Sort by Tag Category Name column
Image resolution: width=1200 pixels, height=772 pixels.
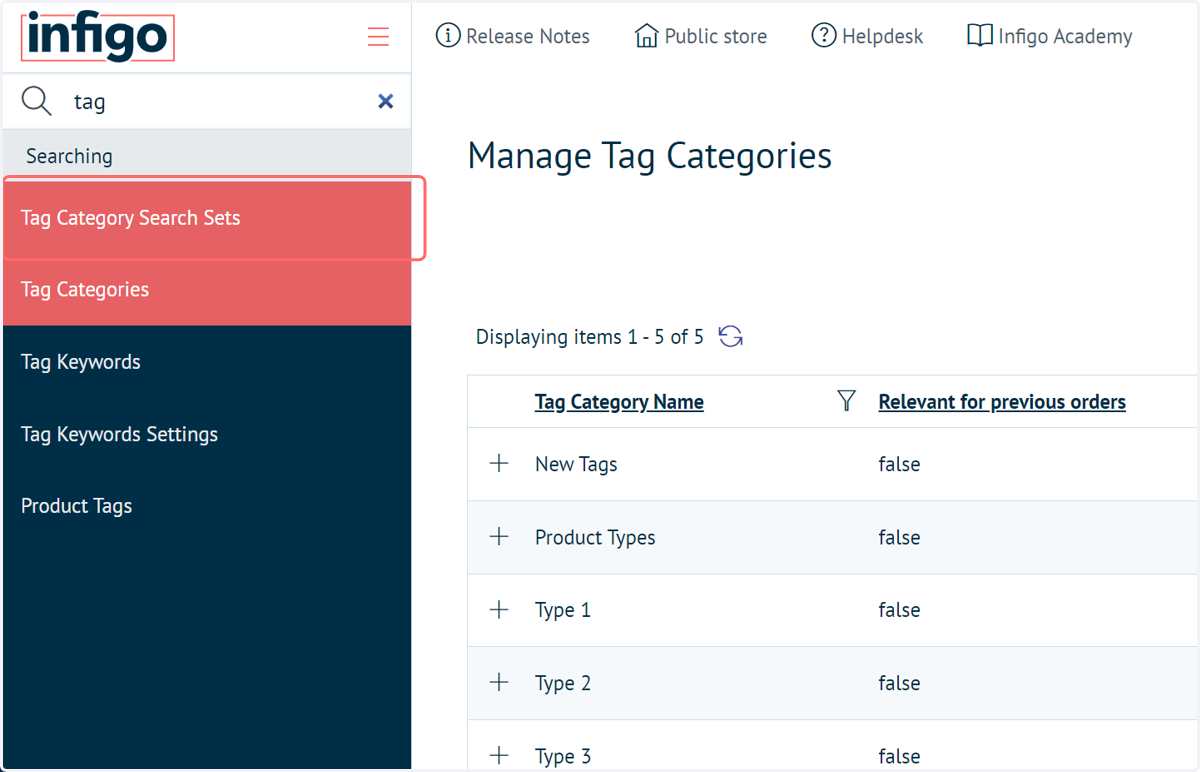(x=619, y=402)
